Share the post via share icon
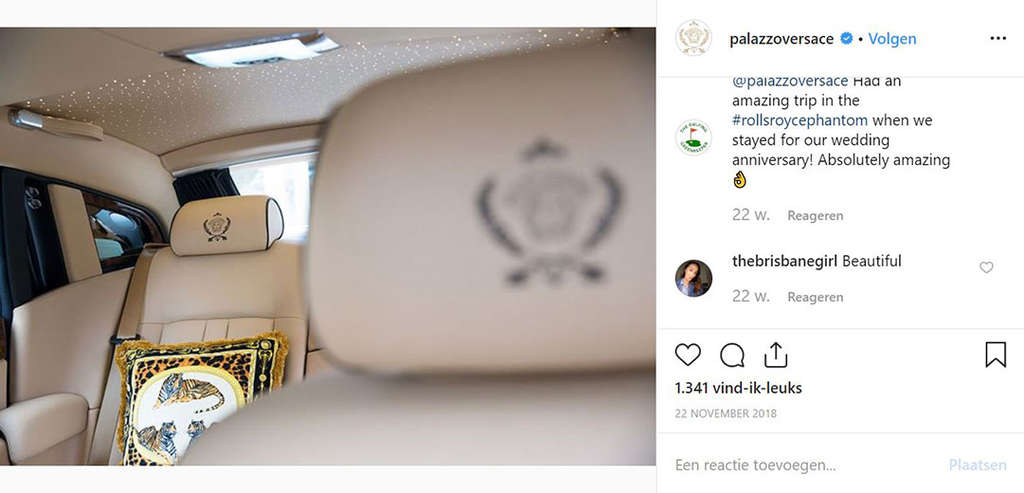Viewport: 1024px width, 493px height. tap(775, 355)
